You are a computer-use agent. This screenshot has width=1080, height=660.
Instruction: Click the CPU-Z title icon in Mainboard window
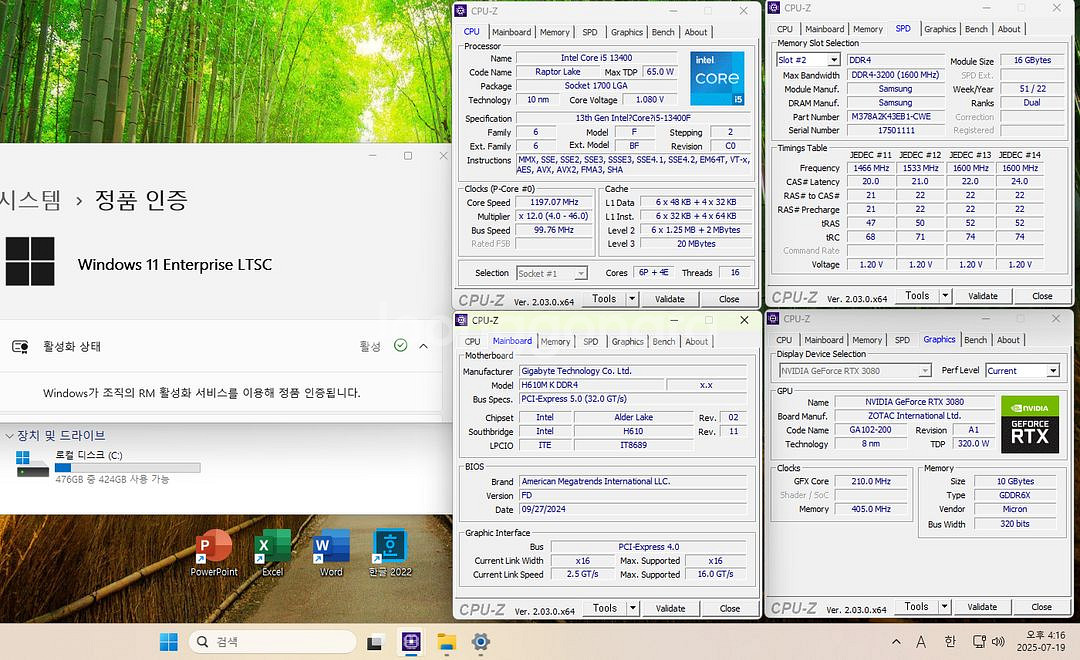tap(461, 320)
